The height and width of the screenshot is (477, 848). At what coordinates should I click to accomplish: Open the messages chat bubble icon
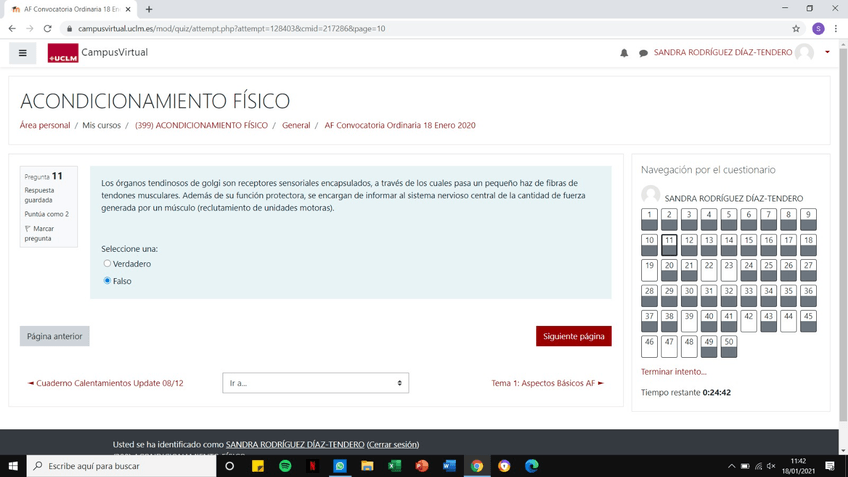[643, 53]
